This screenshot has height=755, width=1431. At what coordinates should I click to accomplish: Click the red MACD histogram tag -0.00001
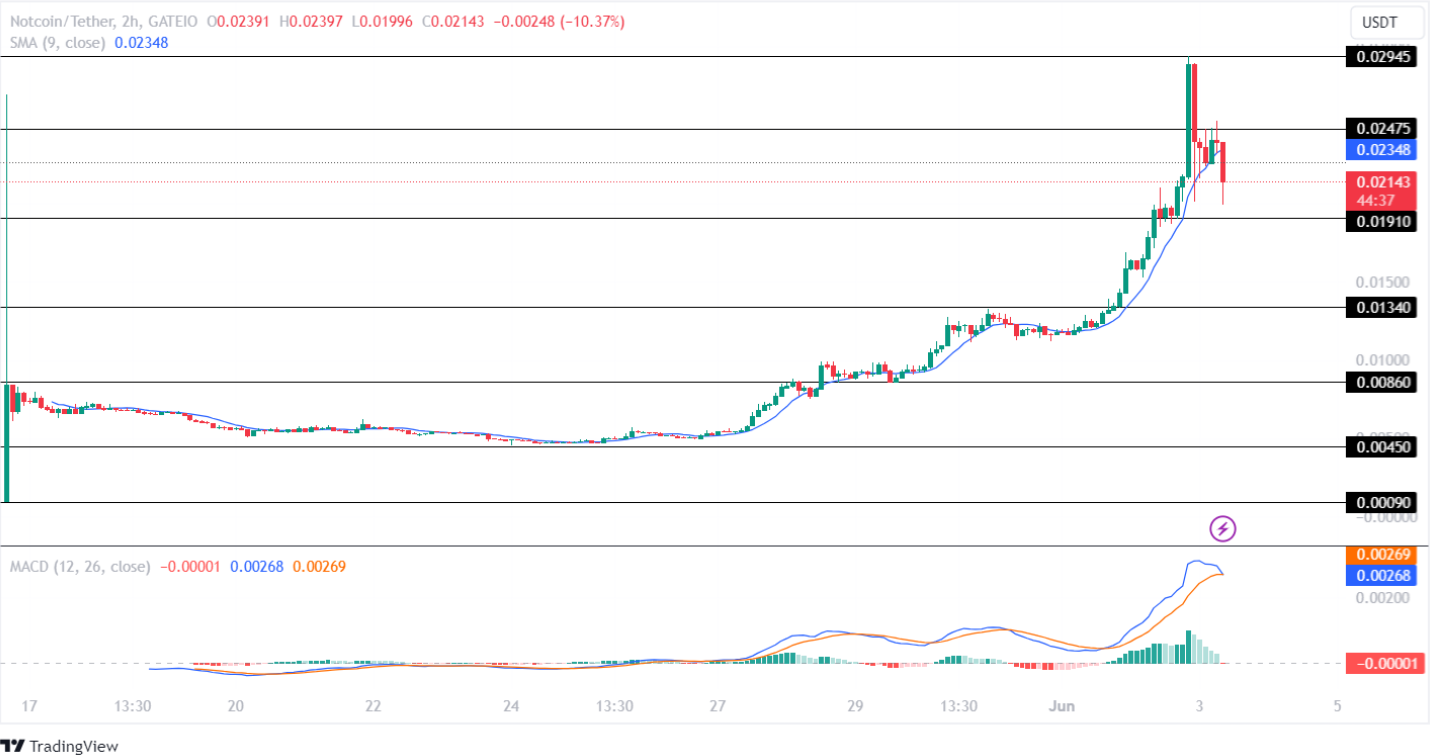pyautogui.click(x=1384, y=662)
